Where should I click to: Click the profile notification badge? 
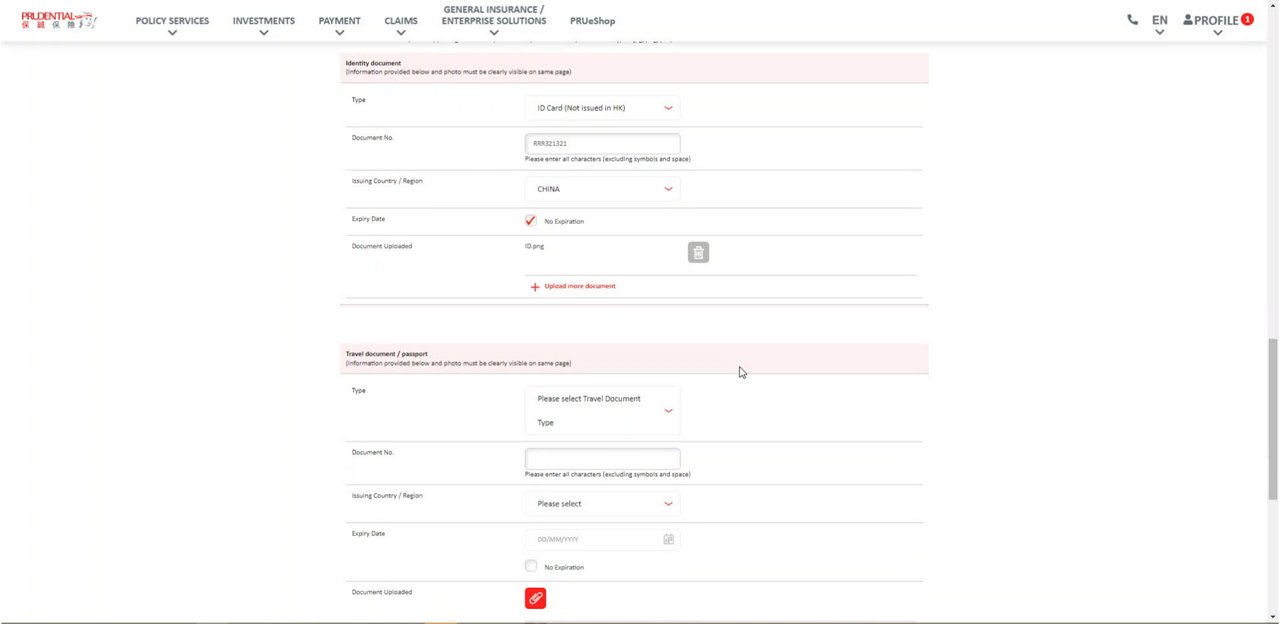tap(1247, 19)
